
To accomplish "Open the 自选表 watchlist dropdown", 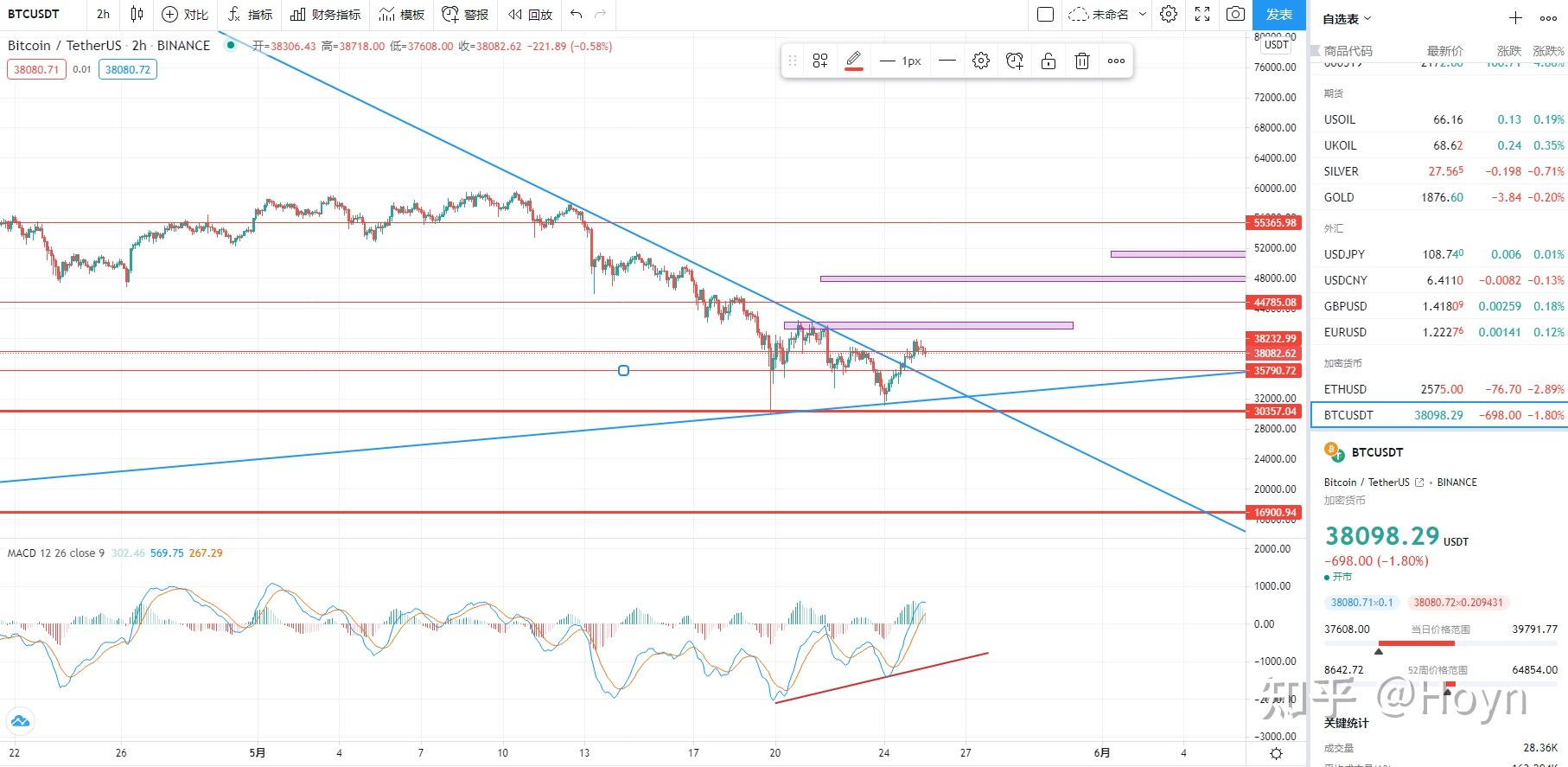I will [1347, 18].
